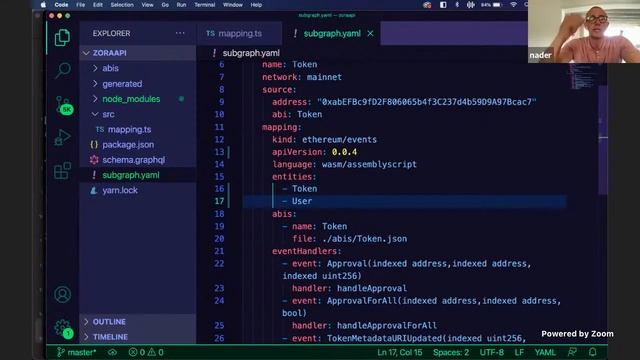Open the Edit menu
This screenshot has width=640, height=360.
[98, 5]
